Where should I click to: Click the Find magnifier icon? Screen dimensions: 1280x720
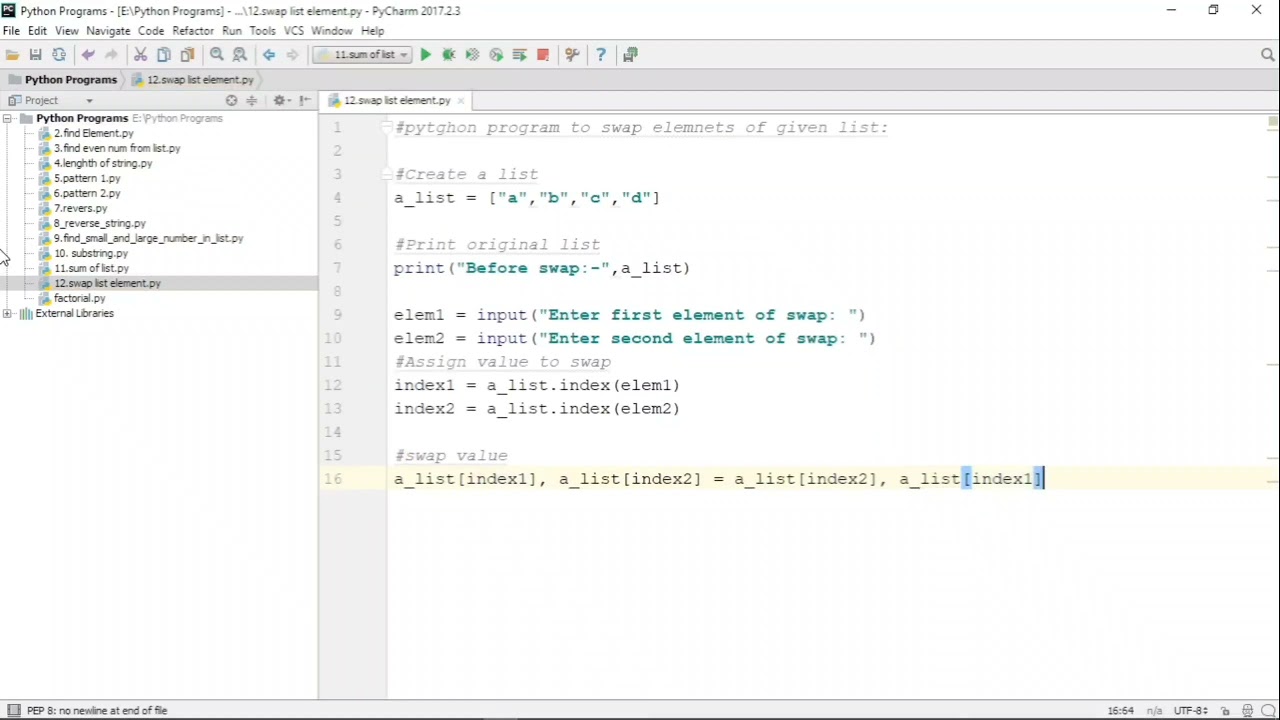click(216, 55)
